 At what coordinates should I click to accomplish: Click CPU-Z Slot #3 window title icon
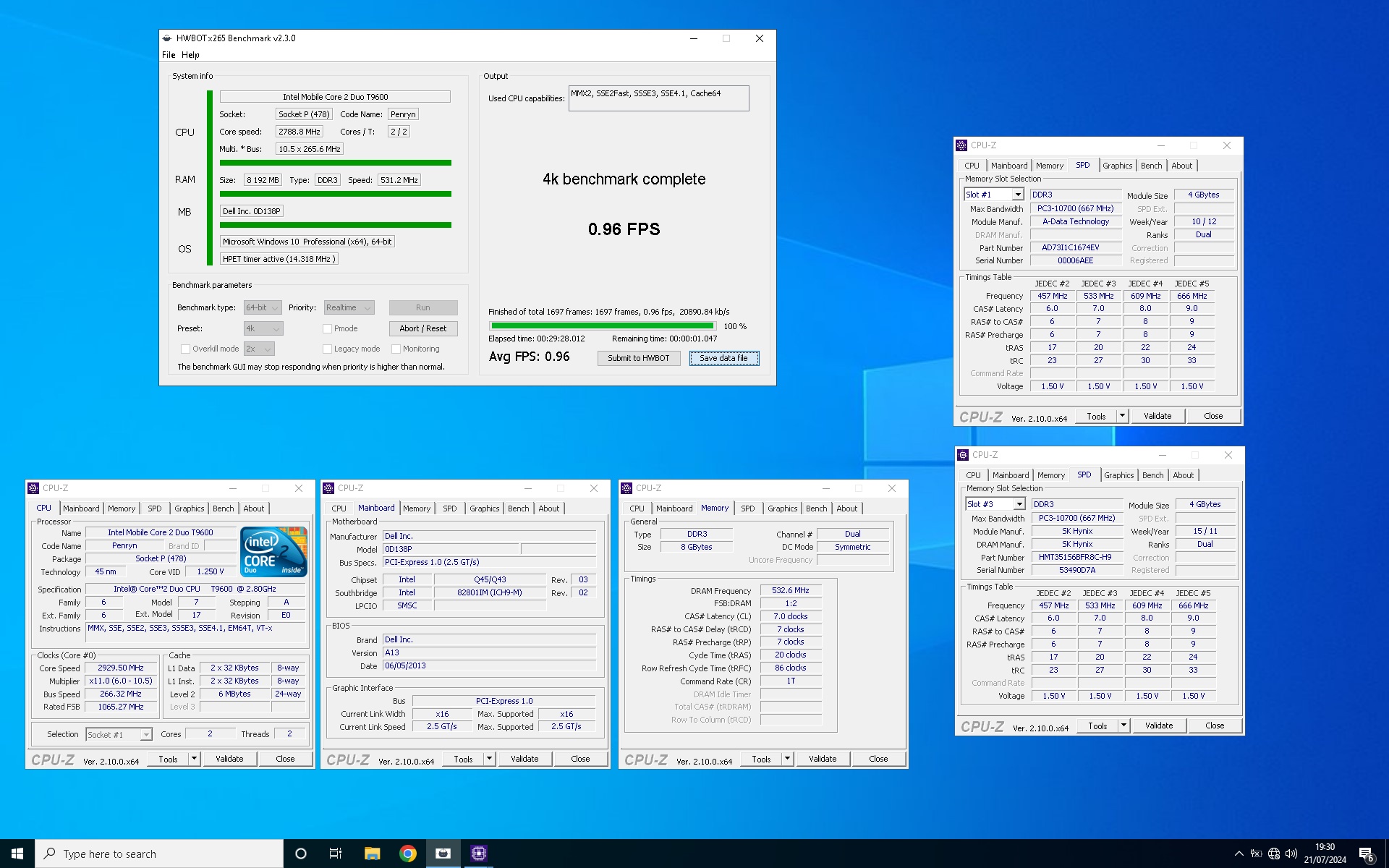coord(963,455)
